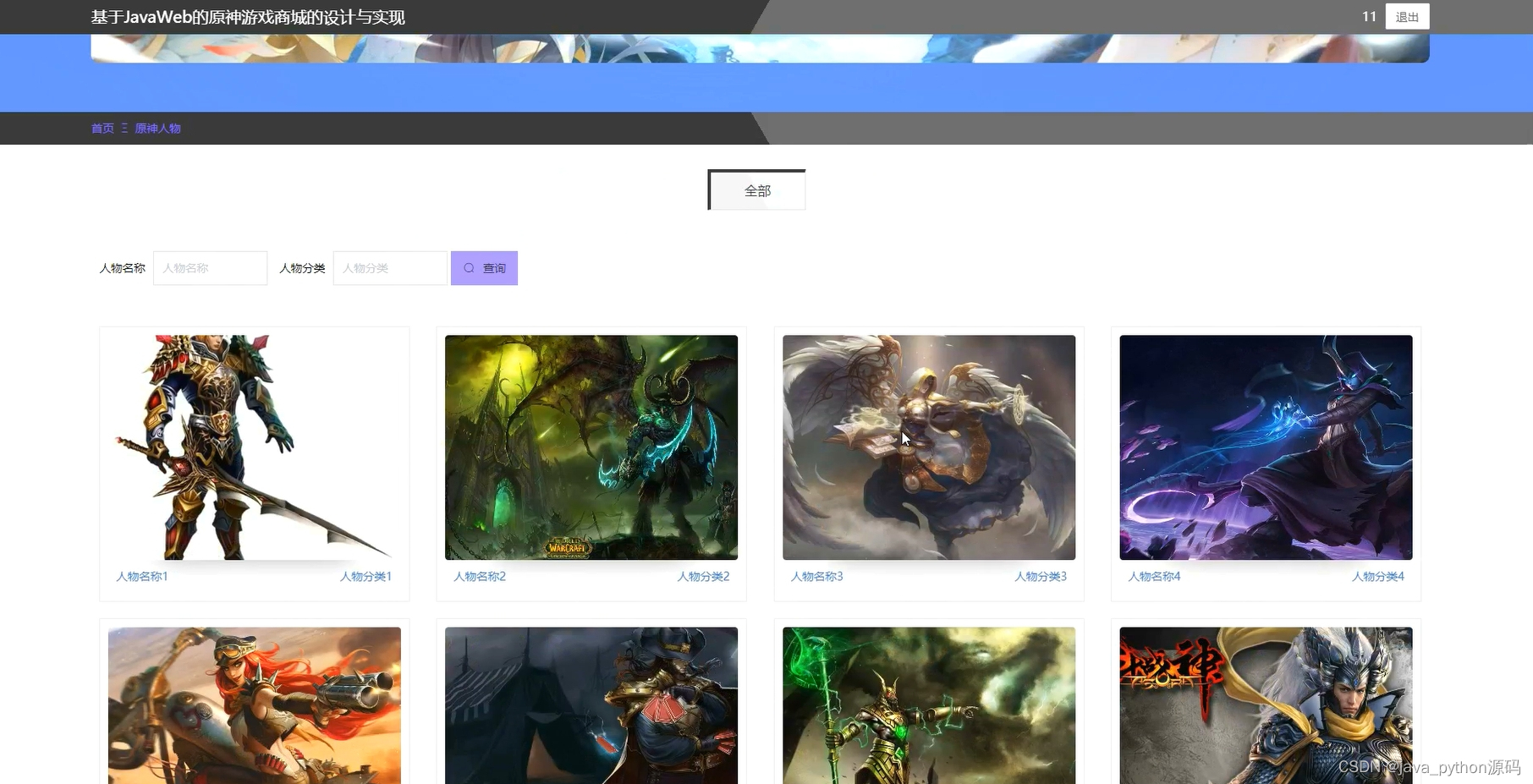Open the armored swordsman character thumbnail

coord(255,447)
